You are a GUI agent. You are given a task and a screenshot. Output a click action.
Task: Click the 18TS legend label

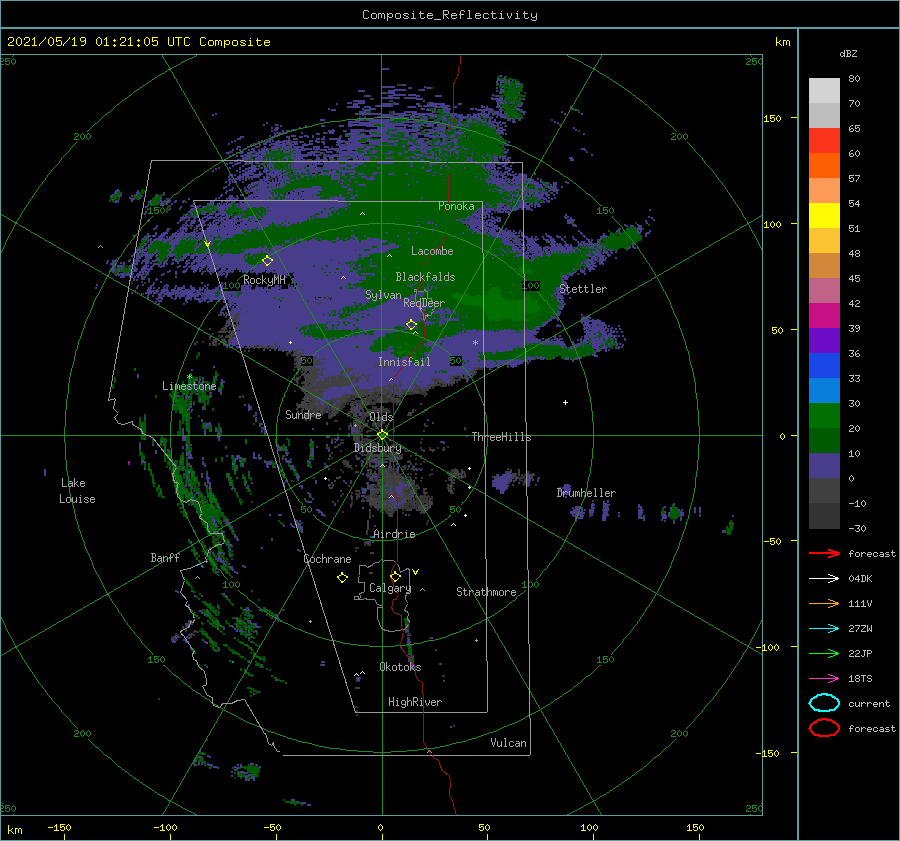tap(860, 679)
